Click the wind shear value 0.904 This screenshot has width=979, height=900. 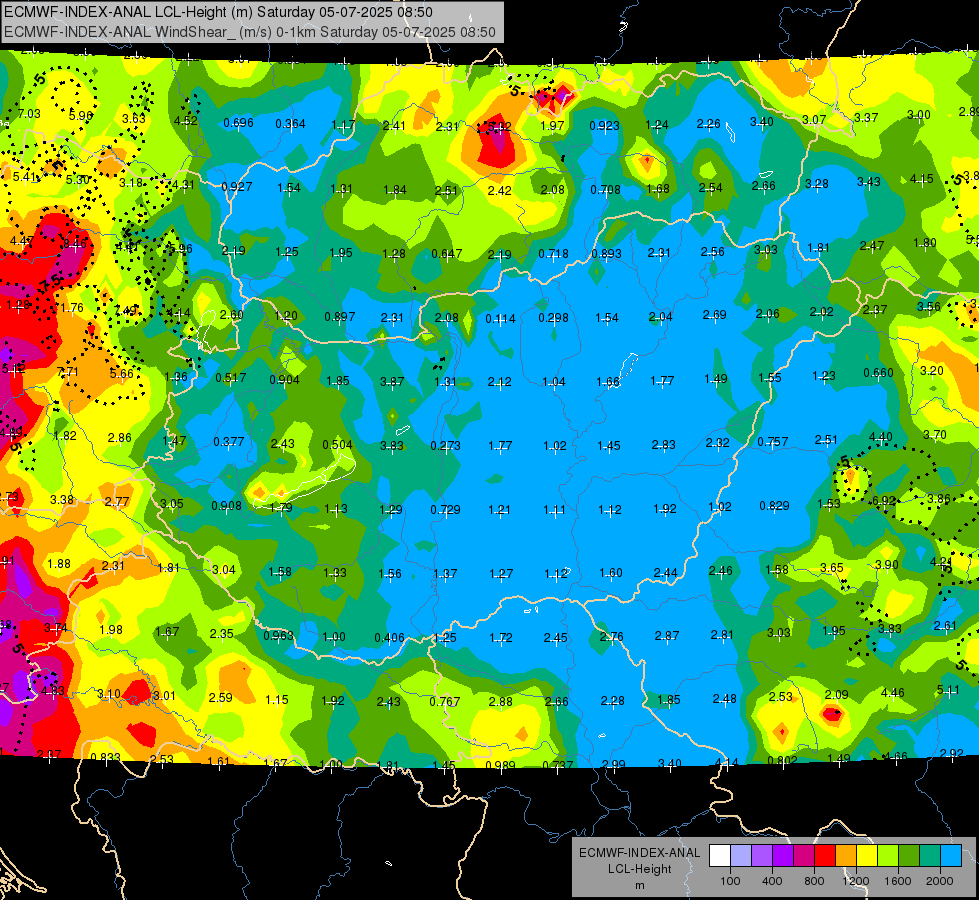click(x=285, y=379)
